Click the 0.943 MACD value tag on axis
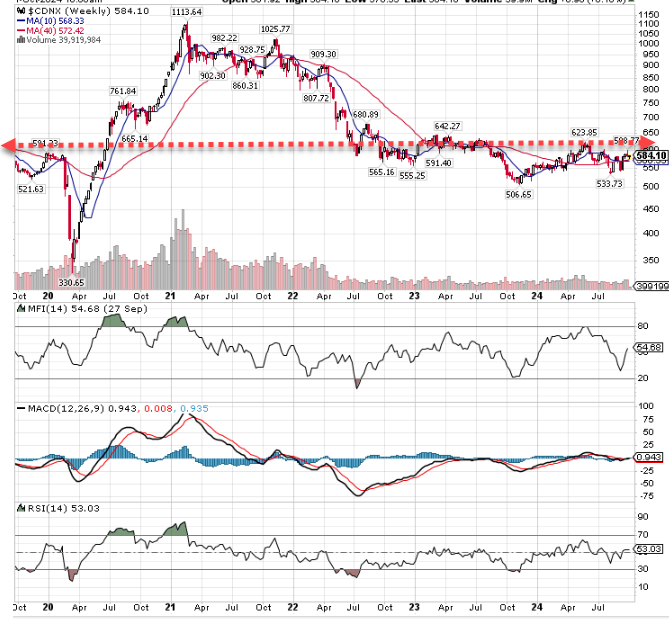The width and height of the screenshot is (669, 619). [649, 457]
